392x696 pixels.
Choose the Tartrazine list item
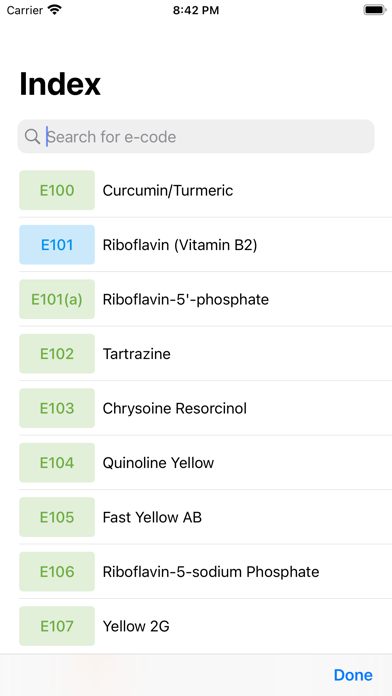pos(206,354)
